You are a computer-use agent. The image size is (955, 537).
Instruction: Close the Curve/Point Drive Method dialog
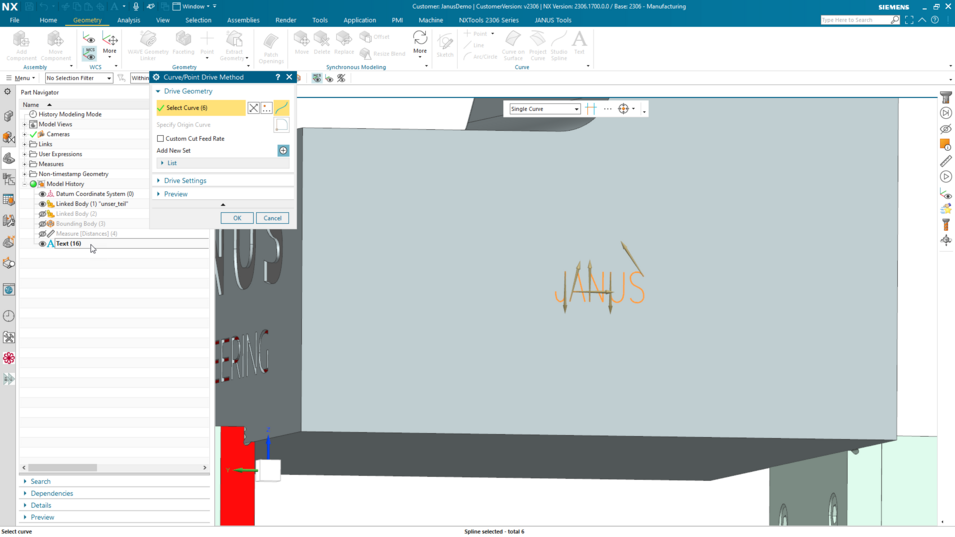(x=289, y=77)
